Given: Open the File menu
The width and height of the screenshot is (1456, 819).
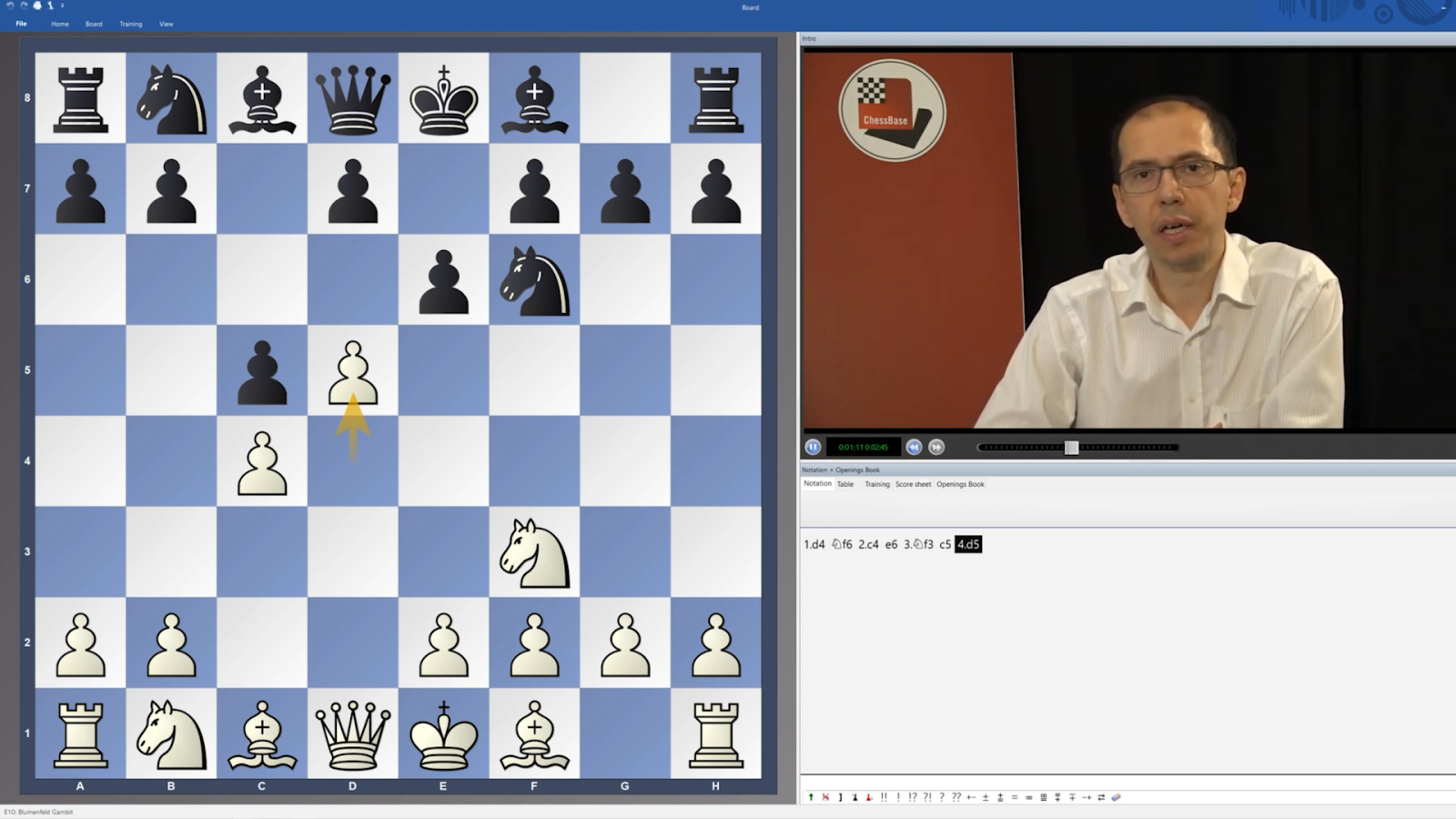Looking at the screenshot, I should 21,24.
